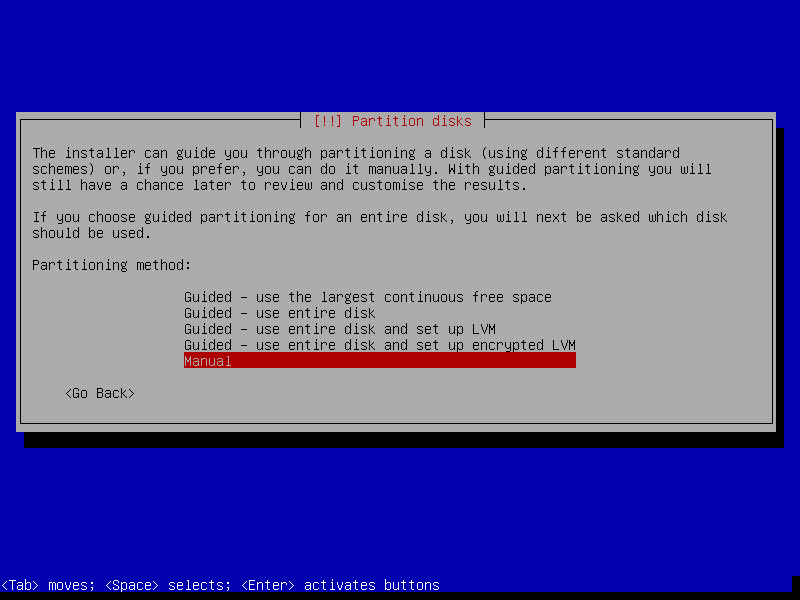Select the encrypted LVM guided partitioning option
The height and width of the screenshot is (600, 800).
pyautogui.click(x=380, y=345)
